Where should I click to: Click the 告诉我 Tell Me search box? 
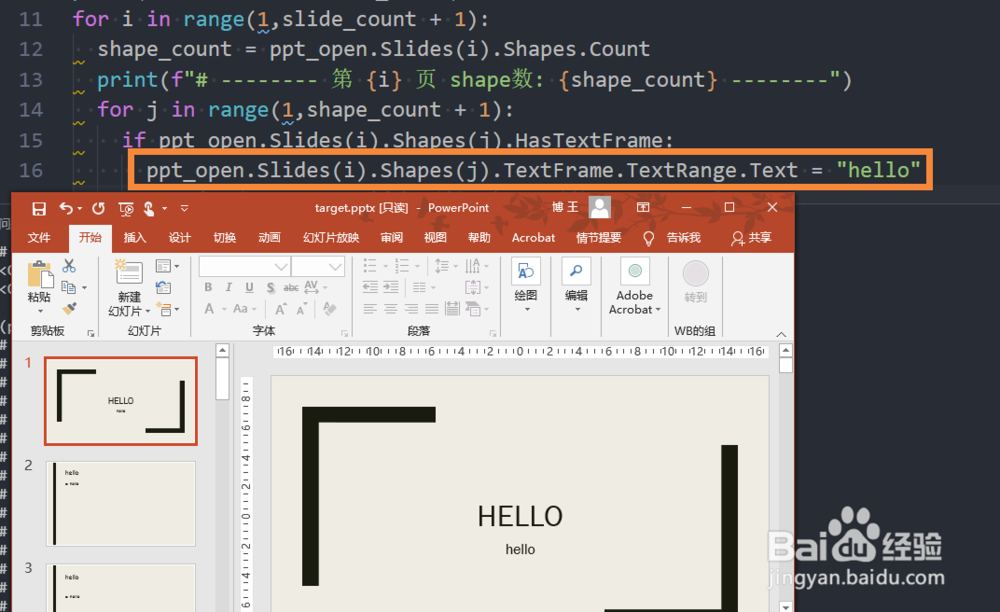coord(672,238)
